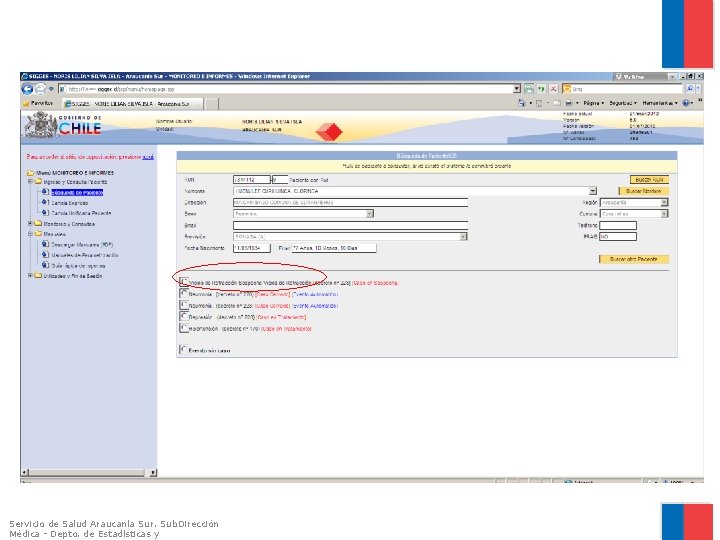
Task: Select the Neumonía Caso Cerrado radio button
Action: [x=184, y=293]
